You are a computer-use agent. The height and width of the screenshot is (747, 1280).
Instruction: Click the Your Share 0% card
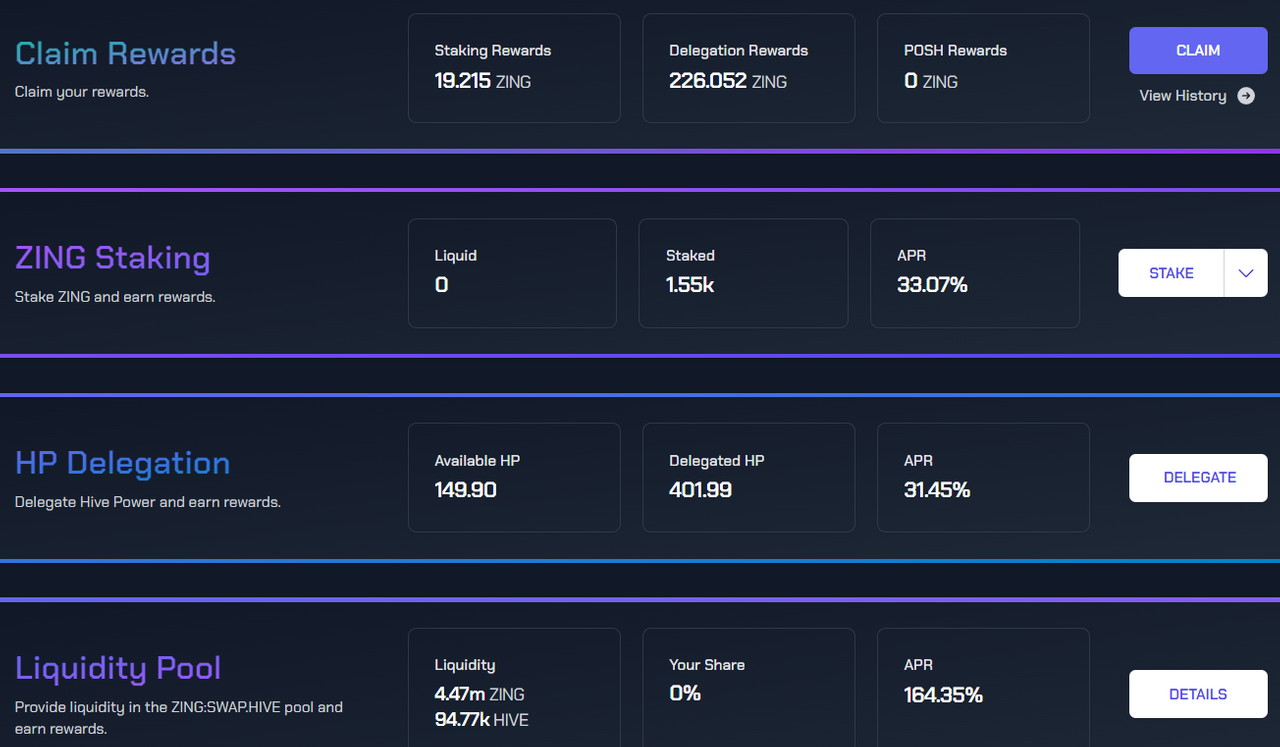[x=749, y=688]
